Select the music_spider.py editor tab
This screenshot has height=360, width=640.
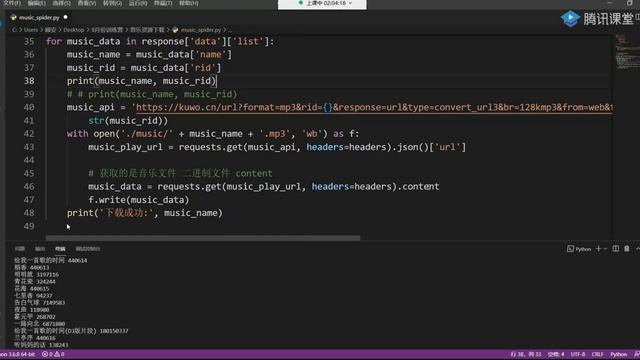pyautogui.click(x=39, y=18)
